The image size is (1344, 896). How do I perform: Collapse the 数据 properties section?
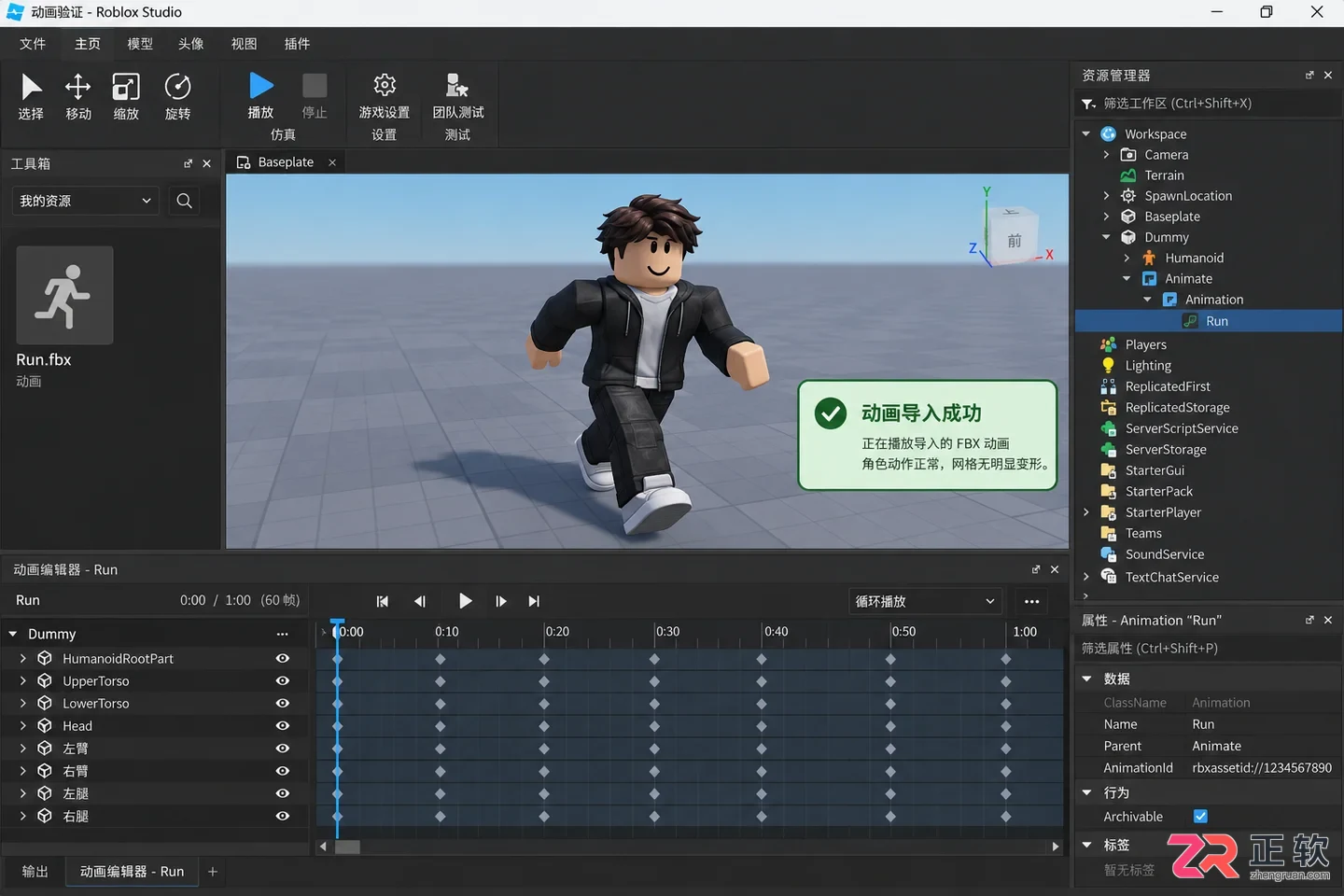1087,679
